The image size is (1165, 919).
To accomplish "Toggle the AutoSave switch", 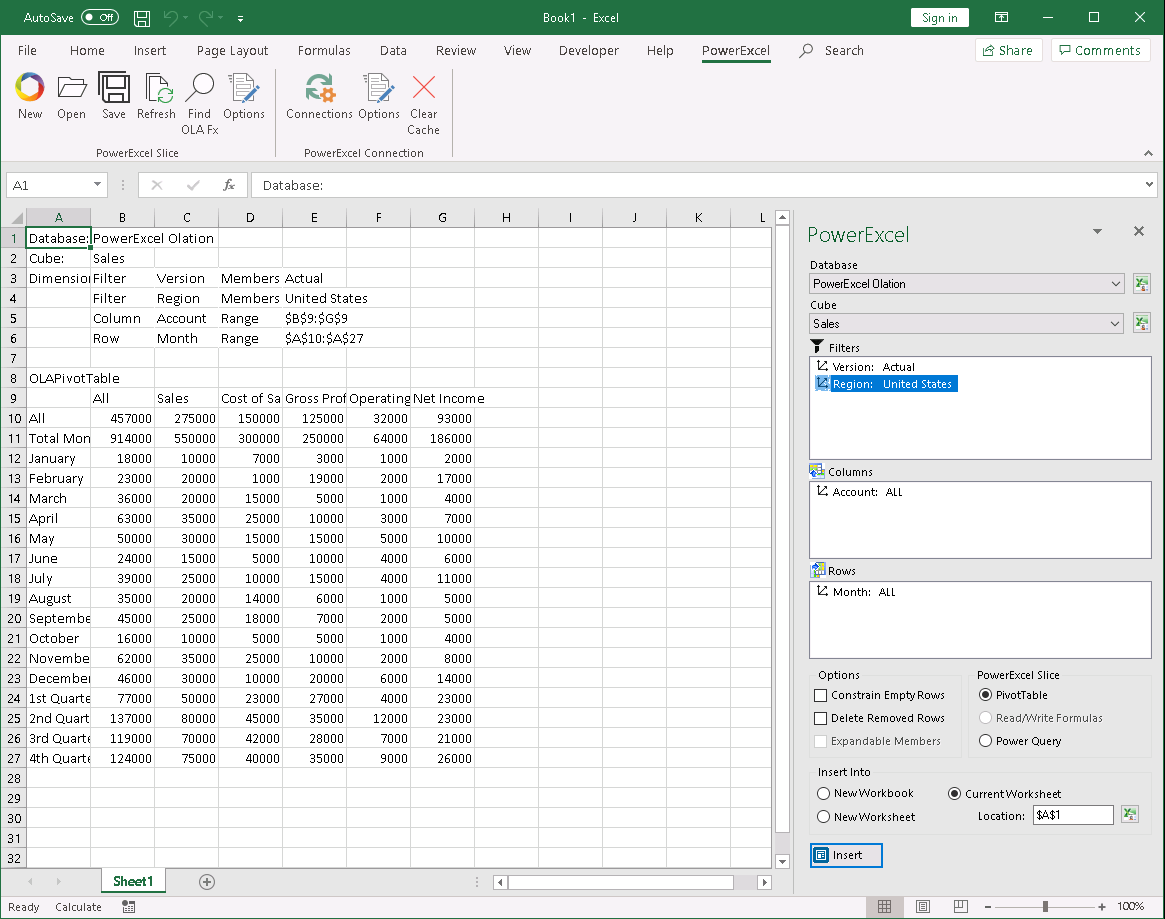I will coord(100,17).
